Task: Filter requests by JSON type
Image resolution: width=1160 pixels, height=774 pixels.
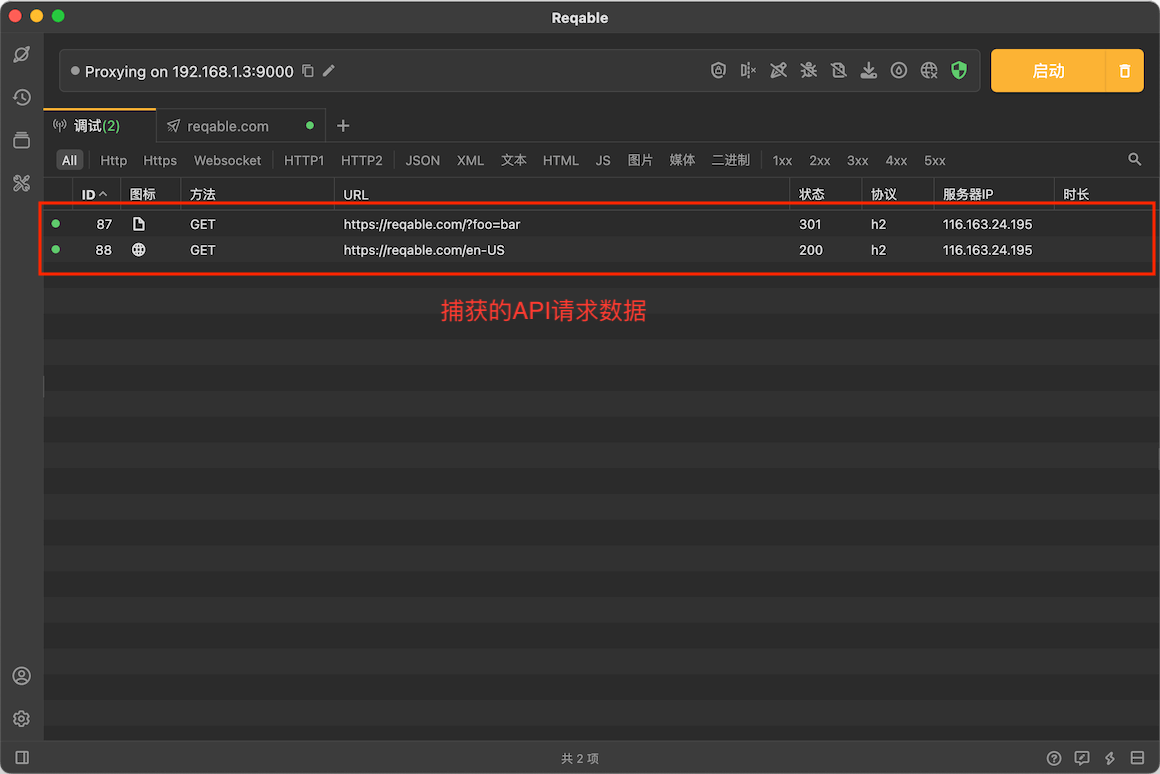Action: click(x=422, y=161)
